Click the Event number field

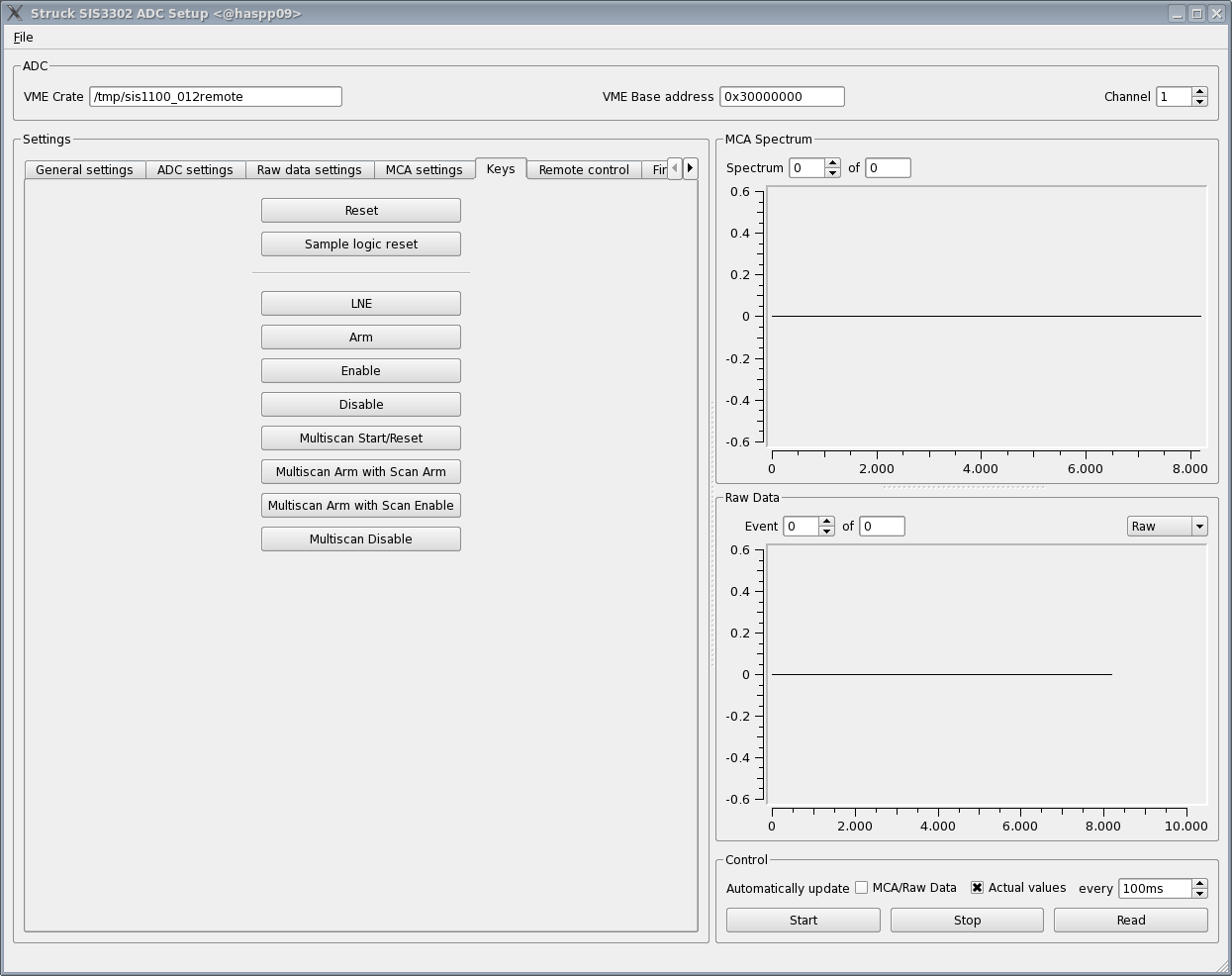point(801,526)
